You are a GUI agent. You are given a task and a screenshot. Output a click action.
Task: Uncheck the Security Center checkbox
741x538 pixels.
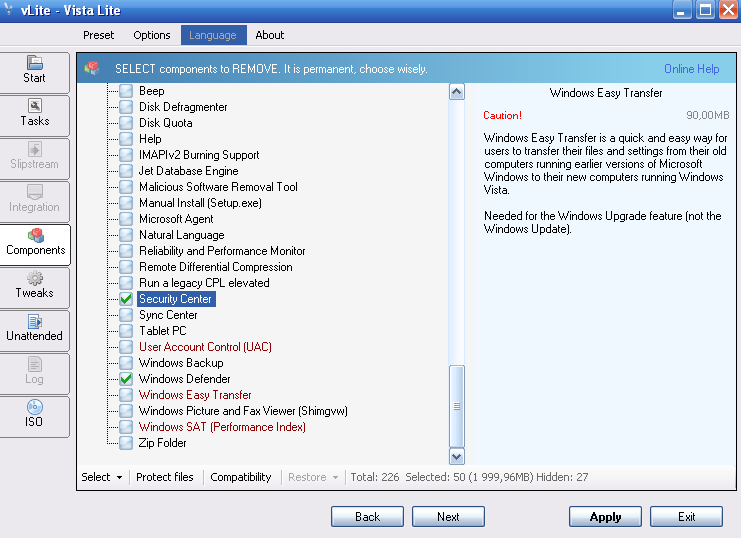coord(126,299)
